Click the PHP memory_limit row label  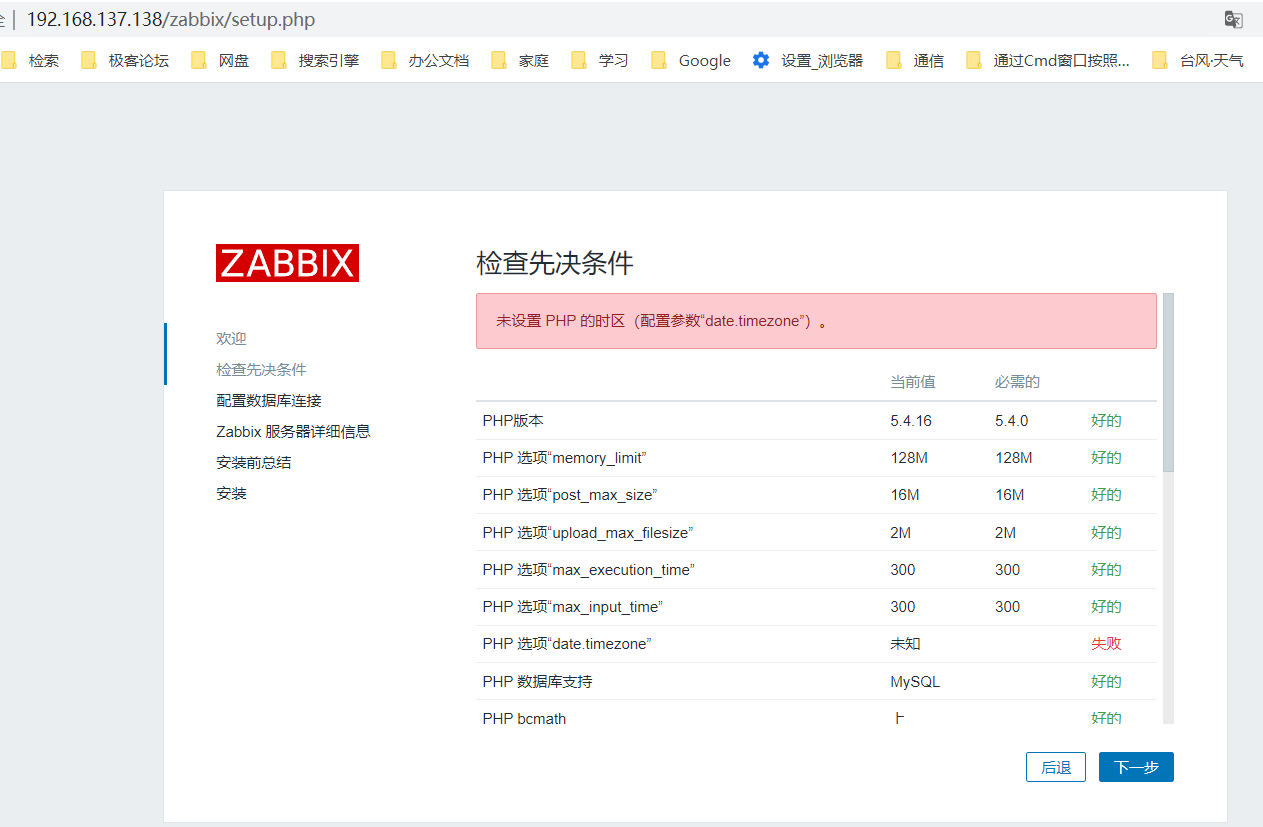565,458
